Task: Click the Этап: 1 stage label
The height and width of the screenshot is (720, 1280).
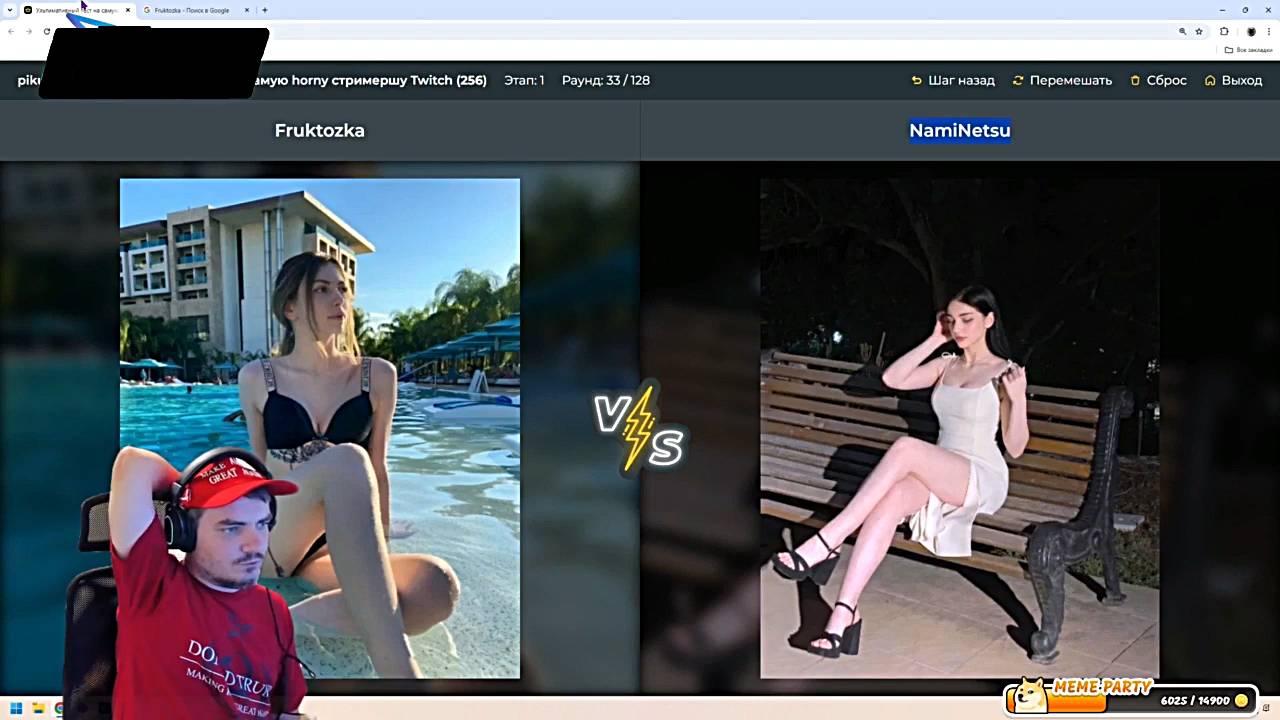Action: pyautogui.click(x=524, y=80)
